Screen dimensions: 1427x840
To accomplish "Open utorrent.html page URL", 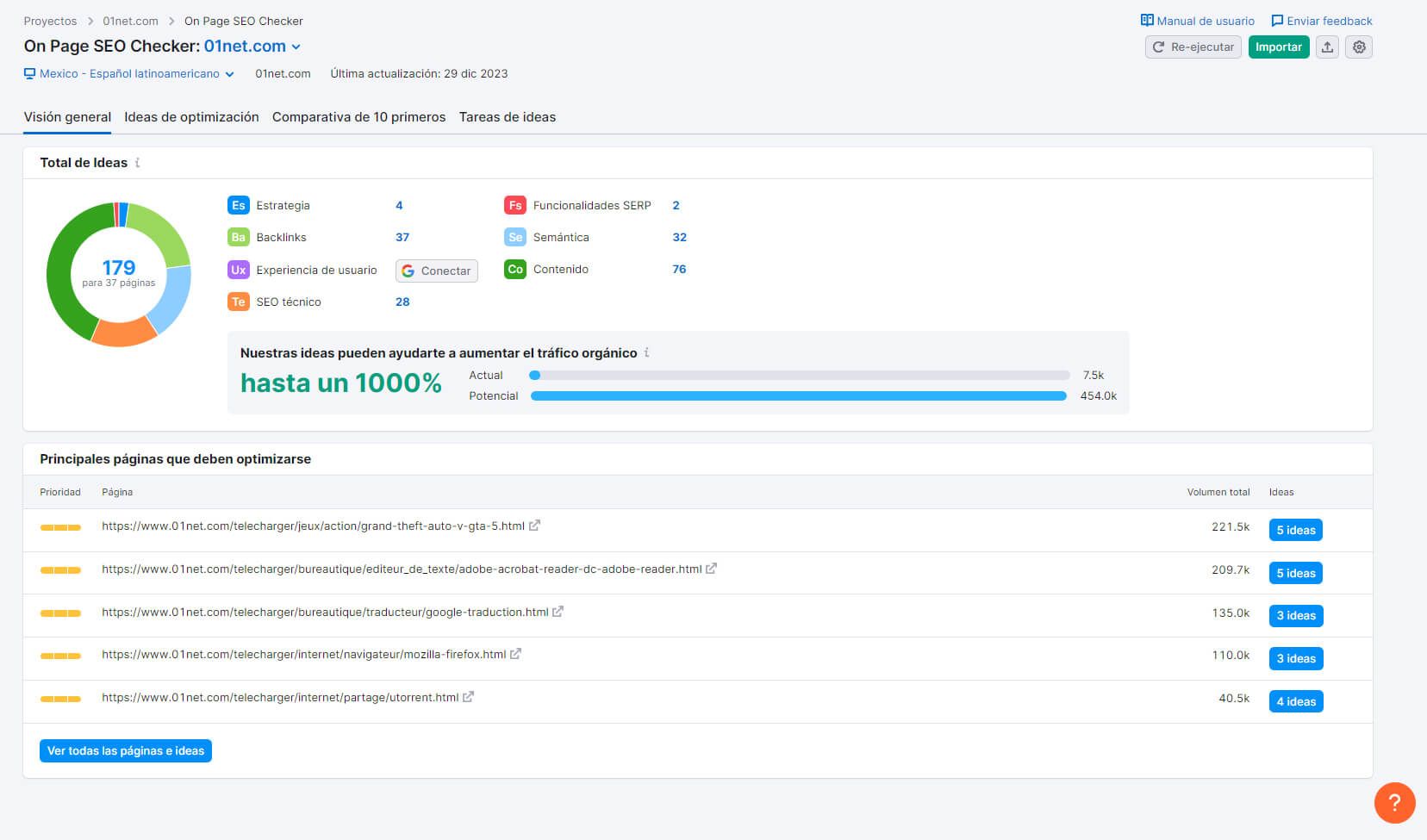I will coord(280,697).
